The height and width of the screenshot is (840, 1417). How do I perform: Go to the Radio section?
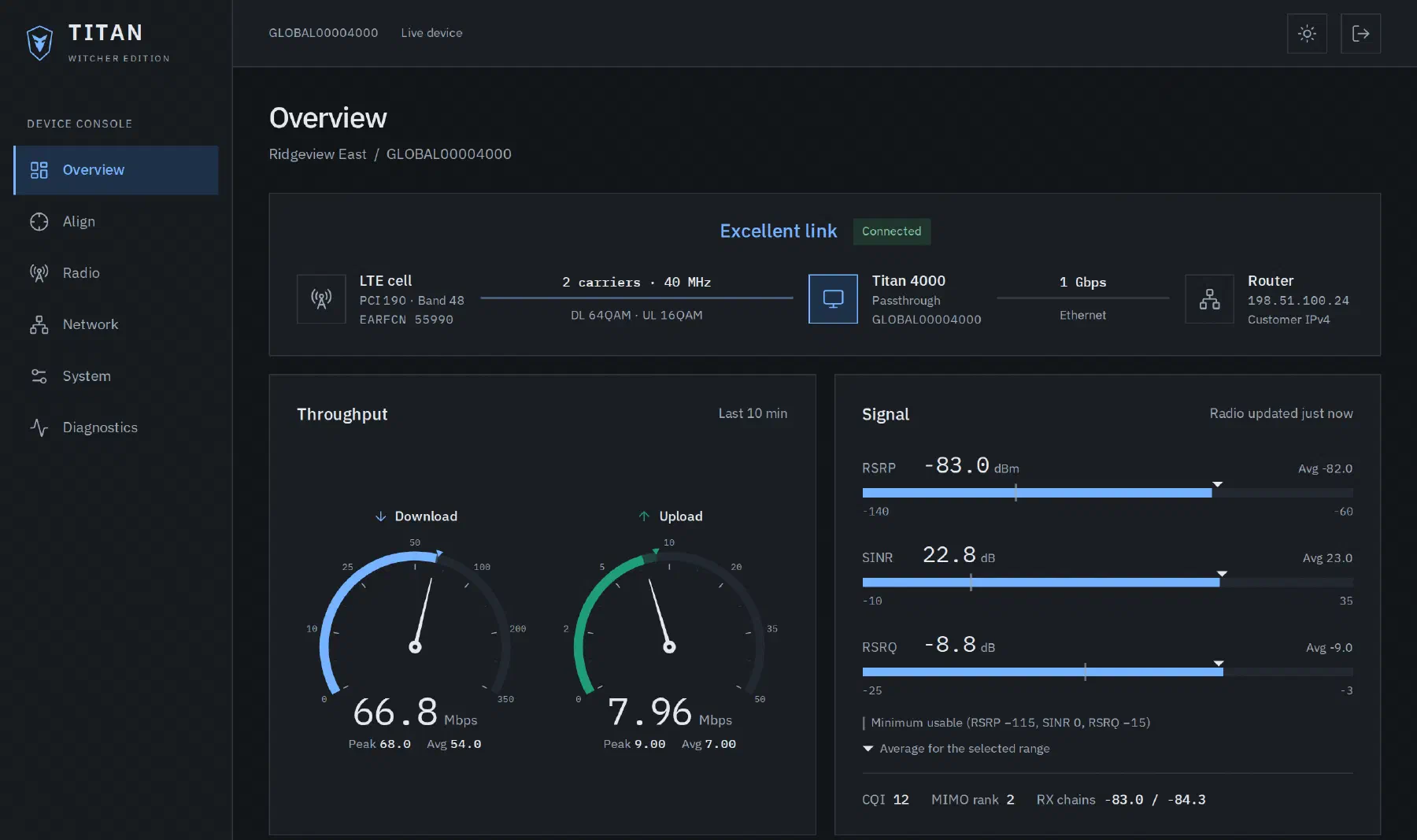(116, 273)
